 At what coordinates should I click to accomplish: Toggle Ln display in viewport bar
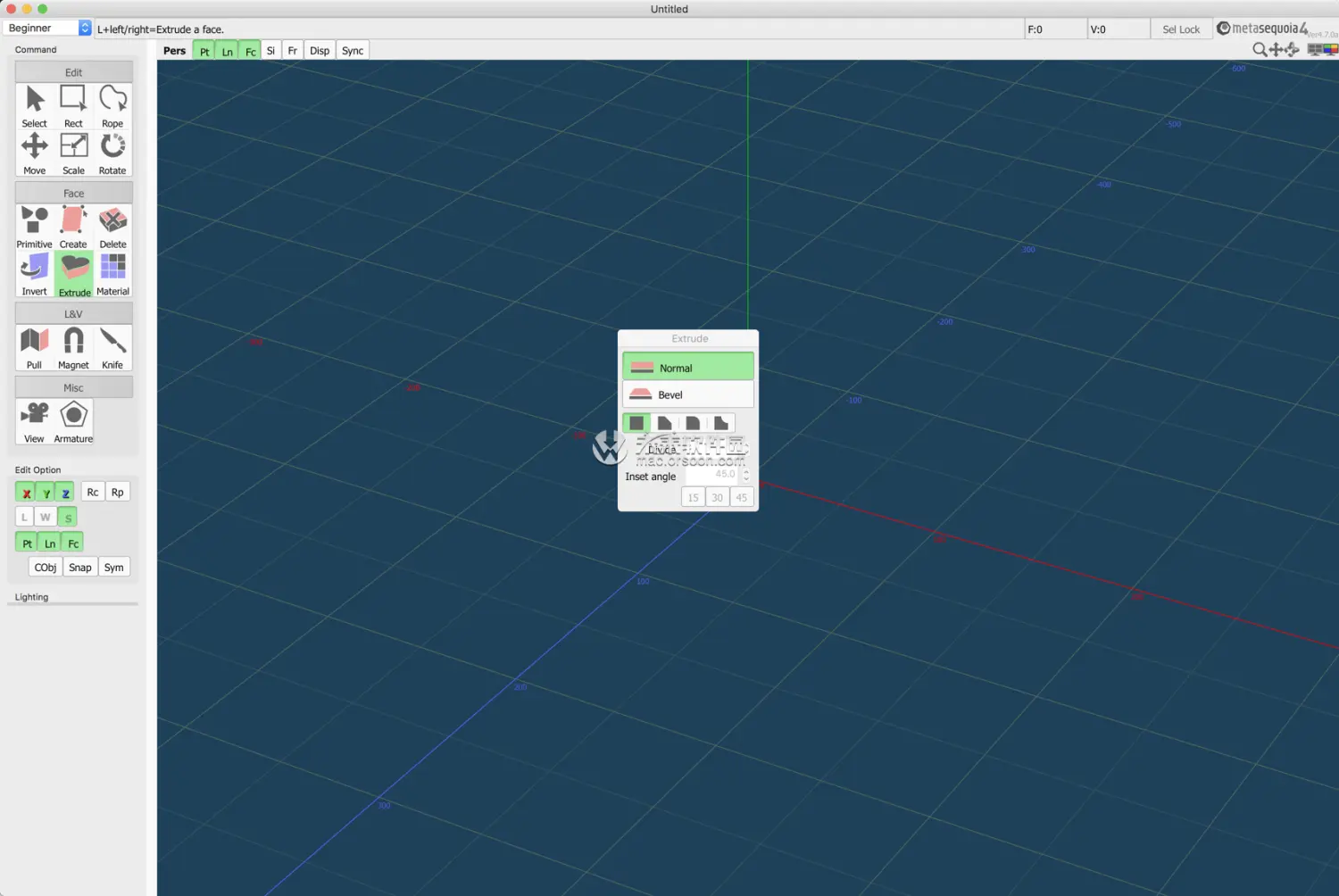tap(228, 51)
